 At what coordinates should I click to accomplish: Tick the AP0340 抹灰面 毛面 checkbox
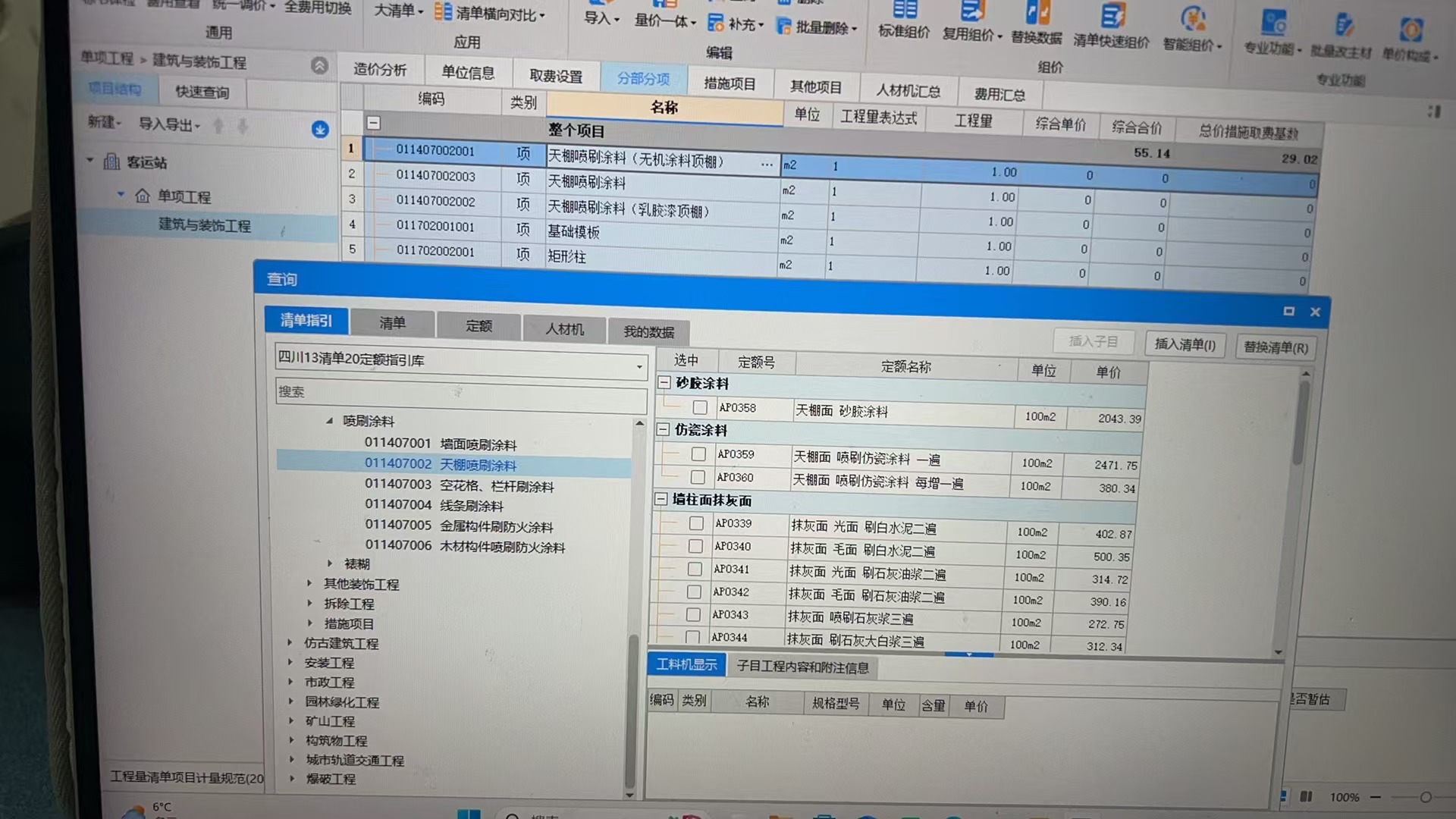click(x=695, y=546)
